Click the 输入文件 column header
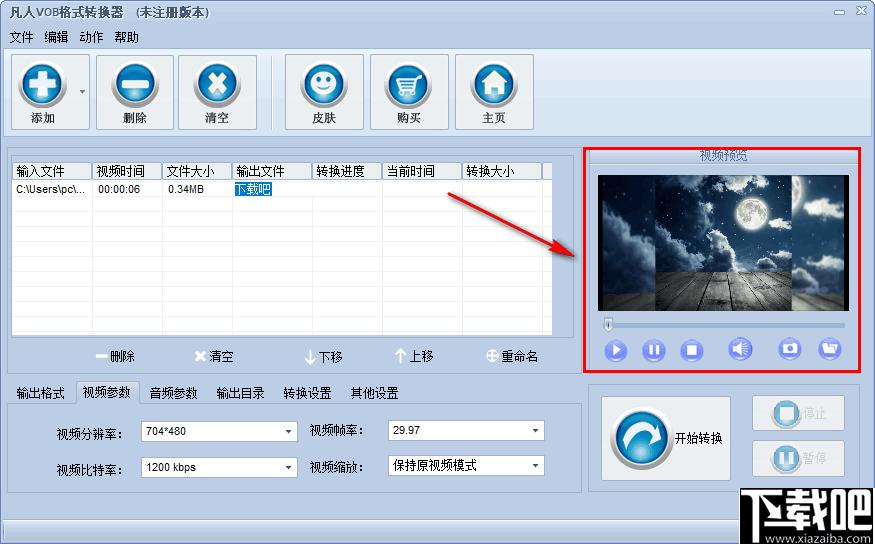 [x=52, y=171]
